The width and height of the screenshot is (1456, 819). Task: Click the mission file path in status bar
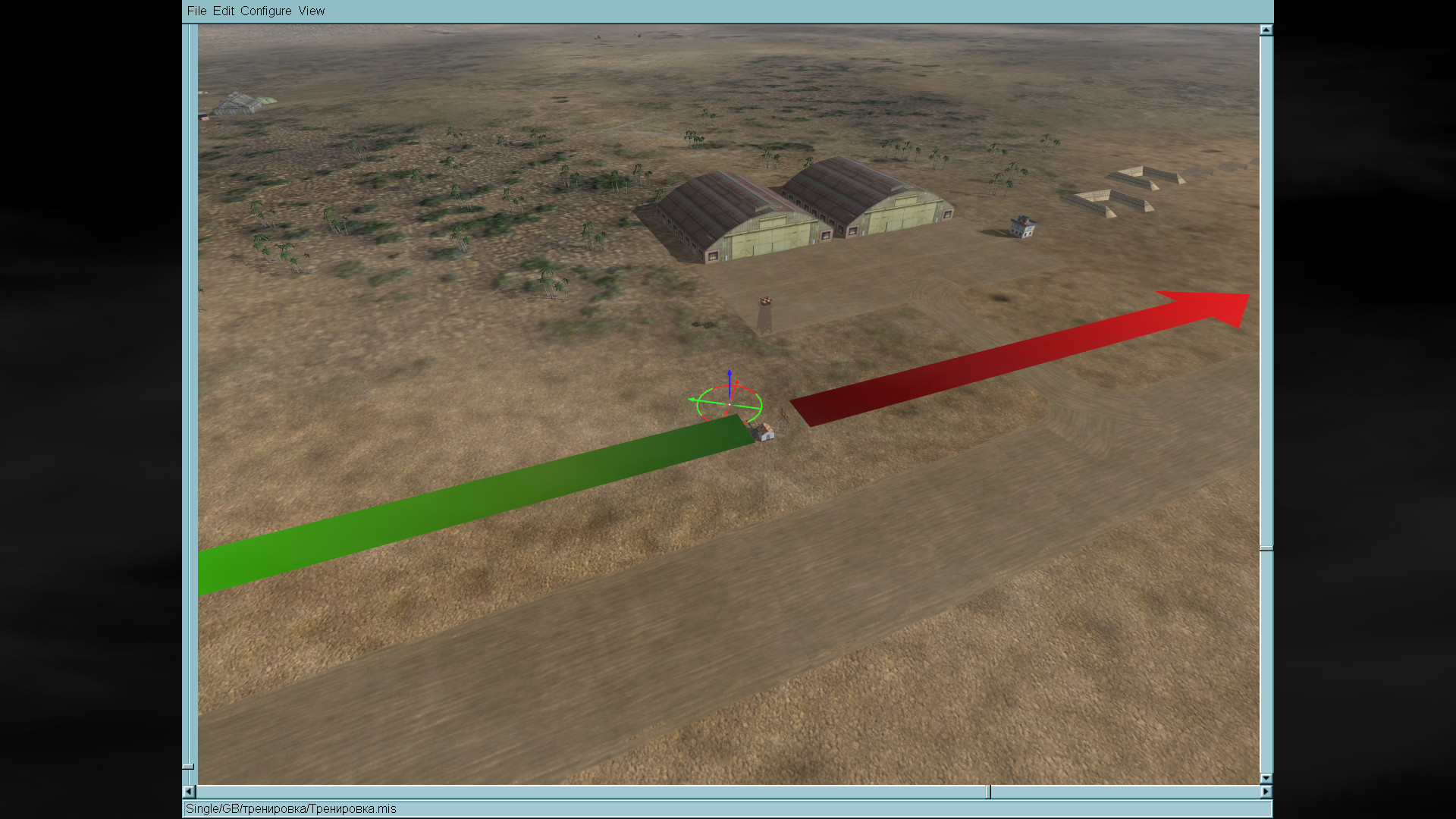point(291,808)
